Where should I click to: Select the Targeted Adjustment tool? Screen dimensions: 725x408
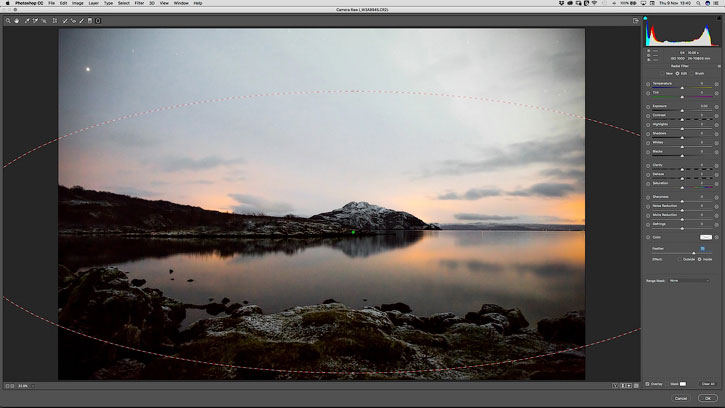tap(44, 21)
